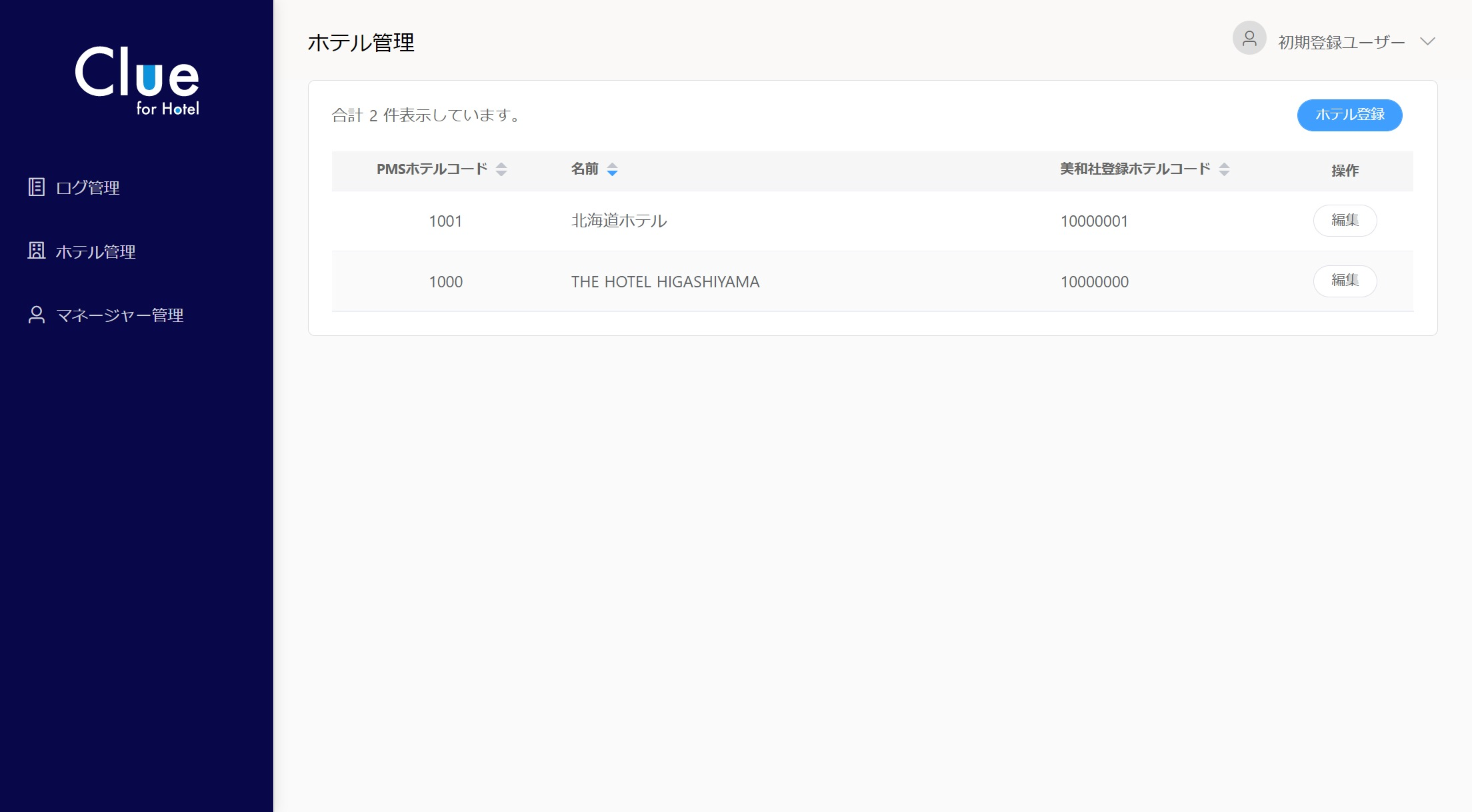
Task: Click the user avatar icon
Action: click(x=1249, y=39)
